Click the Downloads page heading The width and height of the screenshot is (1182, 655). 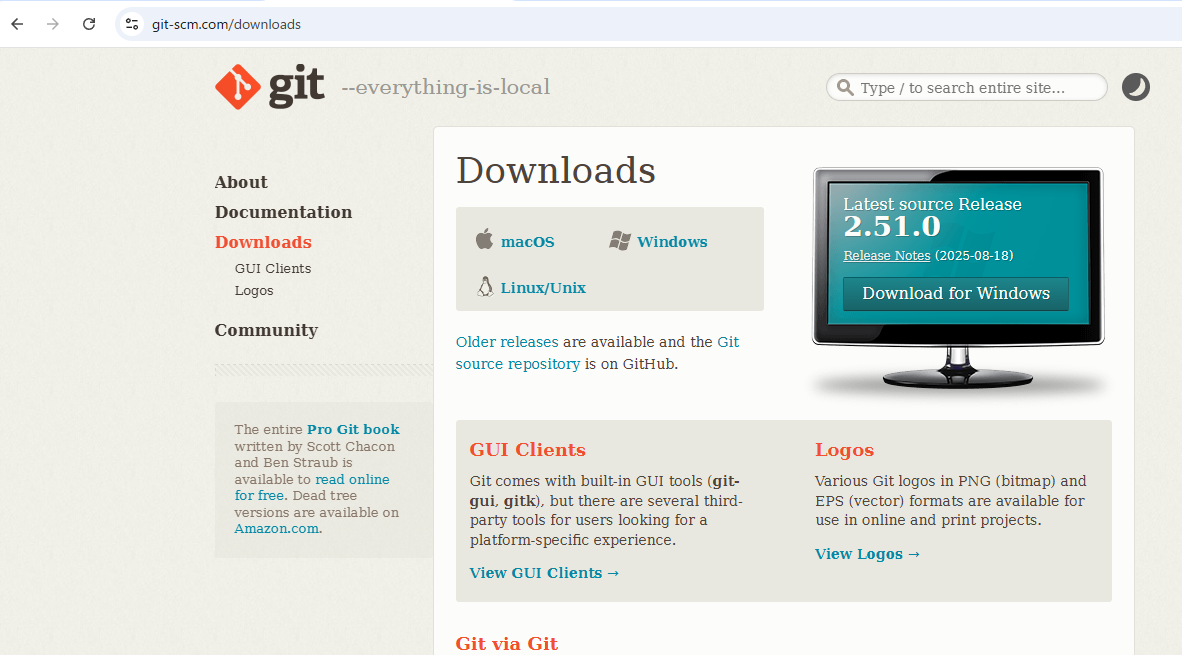pyautogui.click(x=556, y=170)
